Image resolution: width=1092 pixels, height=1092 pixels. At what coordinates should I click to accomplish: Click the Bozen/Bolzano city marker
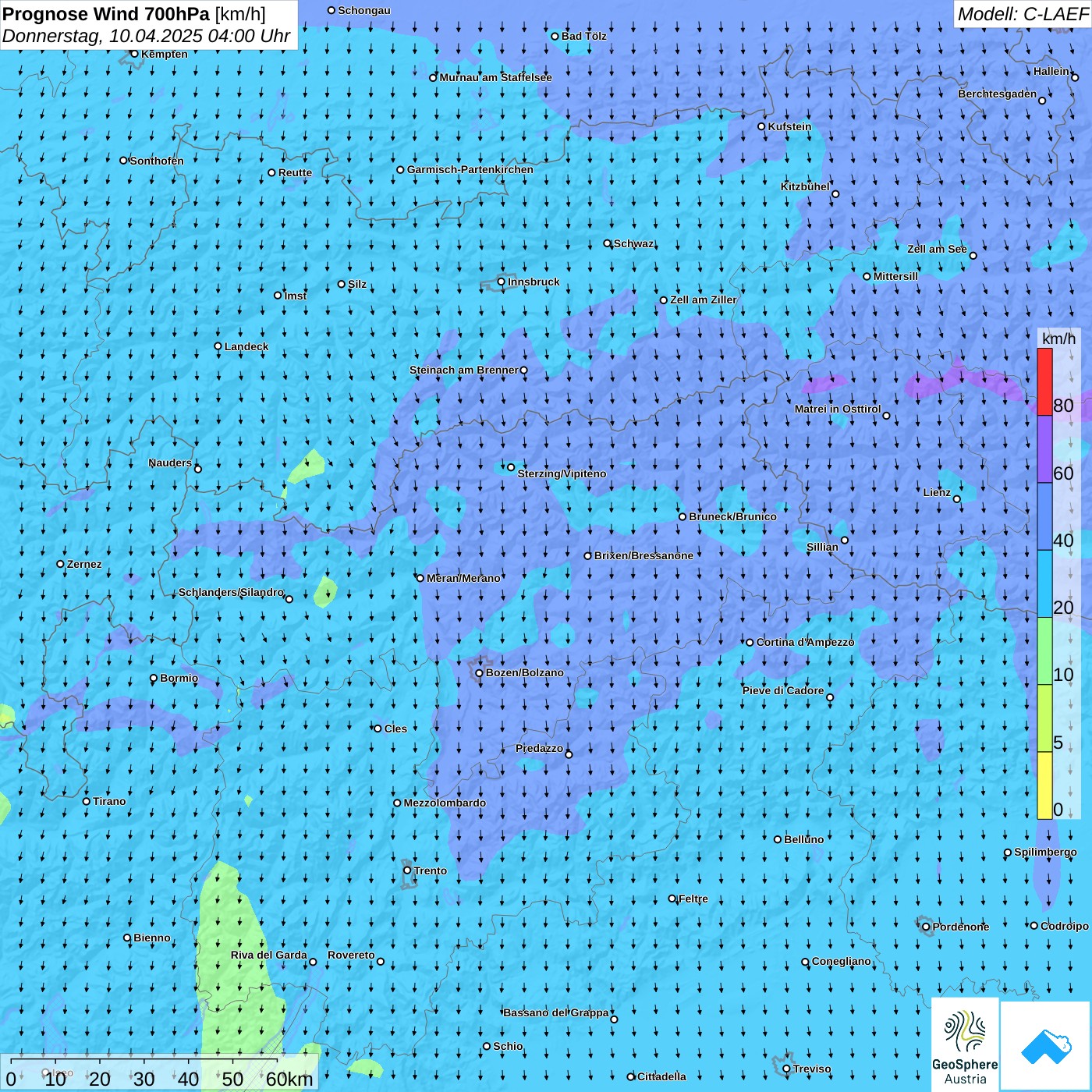click(x=480, y=673)
